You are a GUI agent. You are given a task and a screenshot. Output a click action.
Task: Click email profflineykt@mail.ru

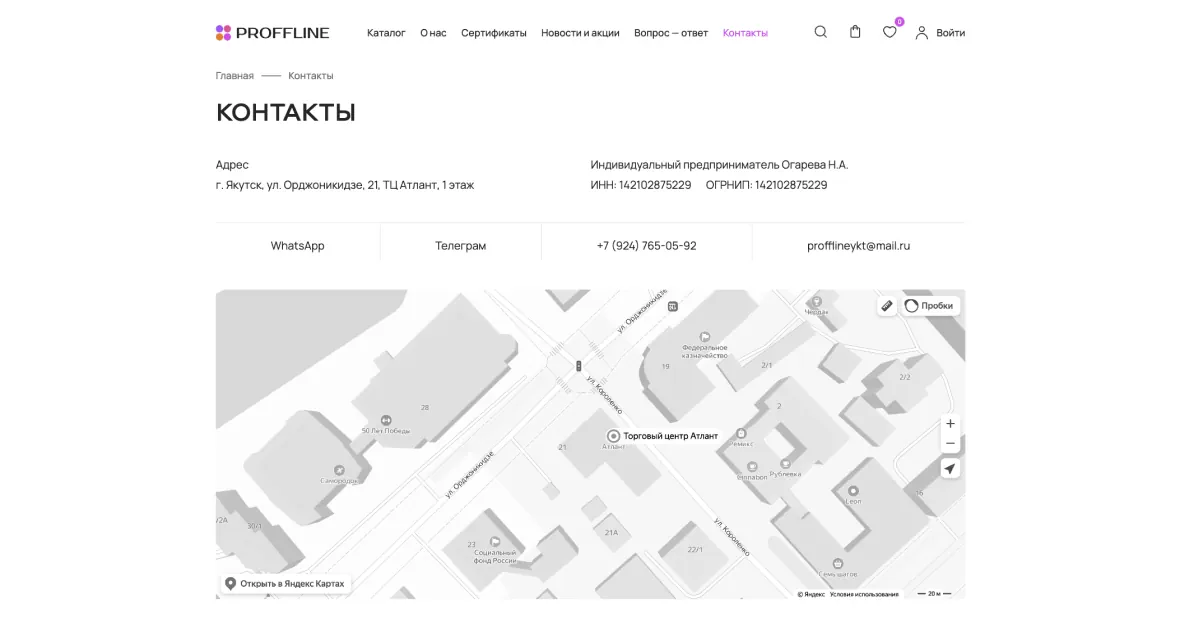(859, 245)
